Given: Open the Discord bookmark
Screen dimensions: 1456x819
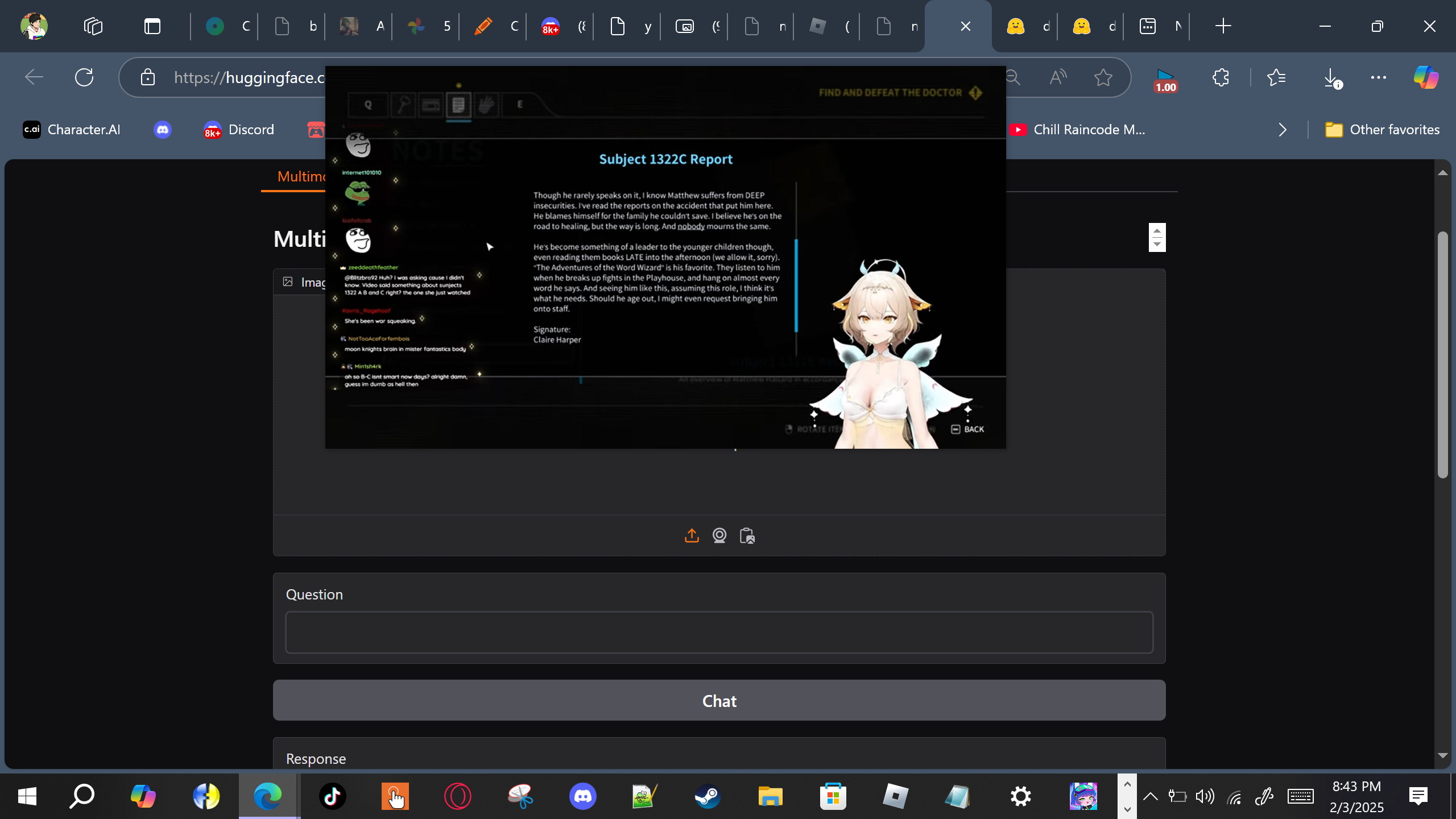Looking at the screenshot, I should pos(239,130).
